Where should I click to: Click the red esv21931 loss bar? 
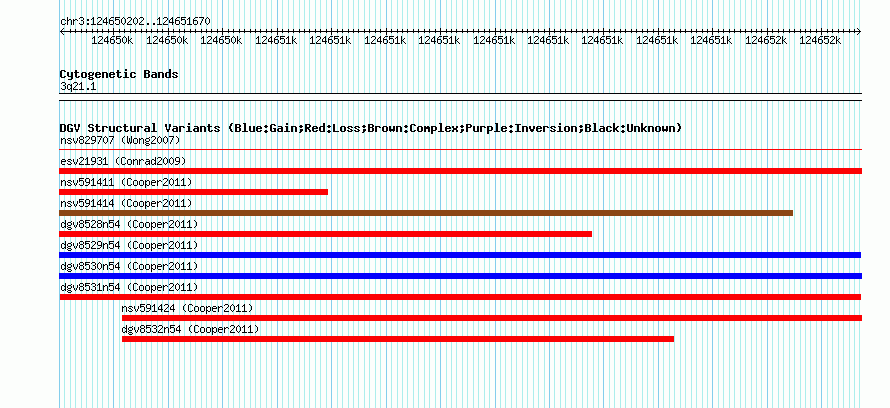pyautogui.click(x=460, y=171)
